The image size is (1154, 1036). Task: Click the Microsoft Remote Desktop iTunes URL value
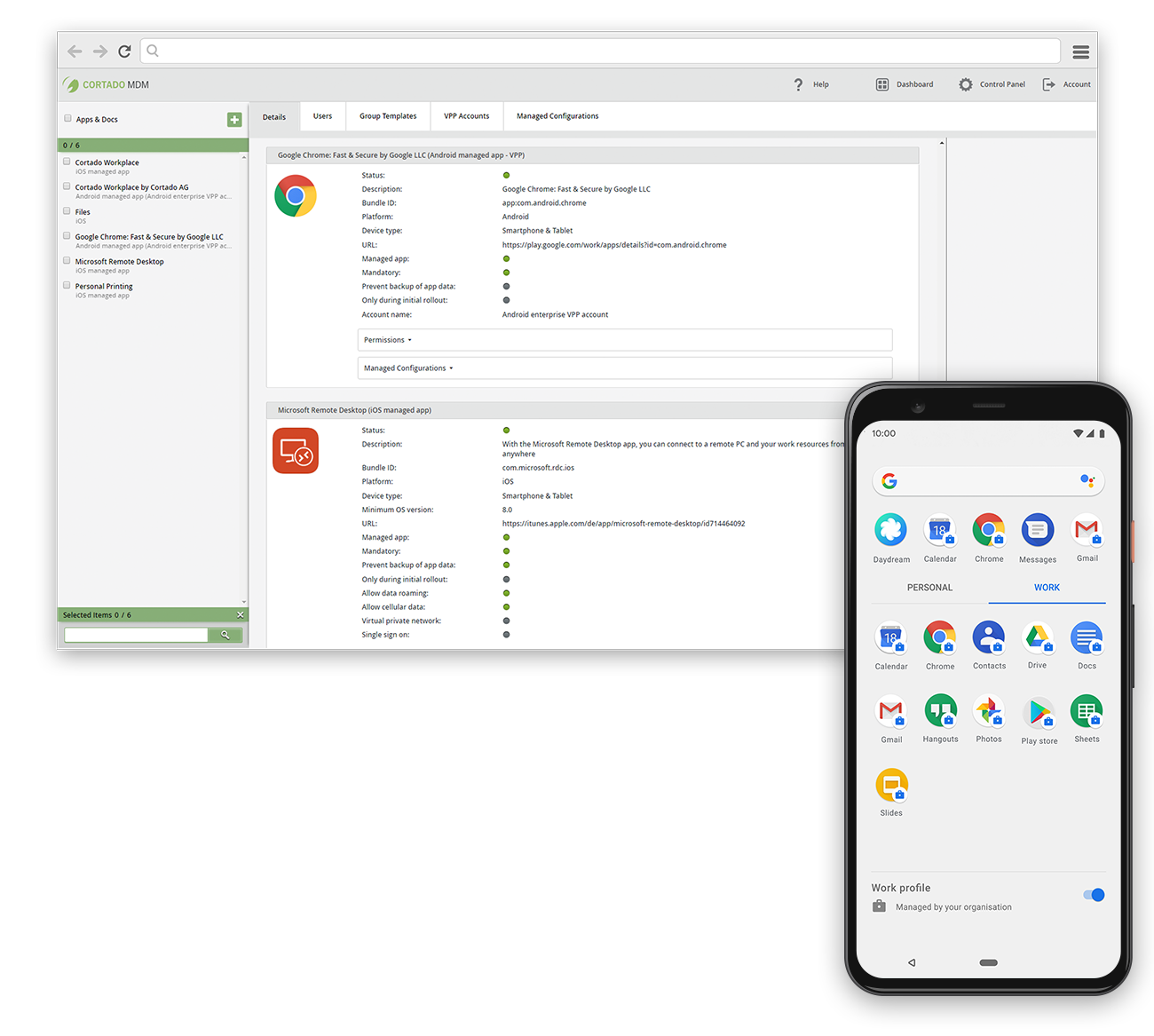tap(623, 524)
